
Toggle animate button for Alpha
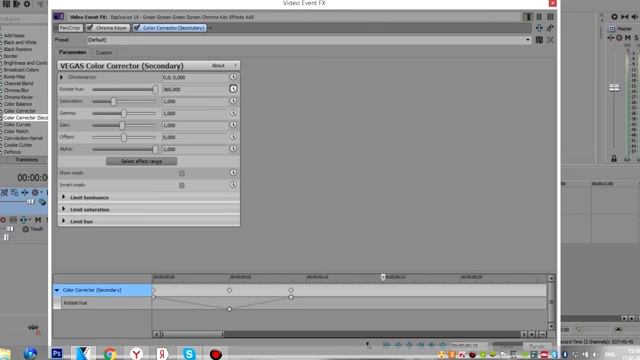233,149
